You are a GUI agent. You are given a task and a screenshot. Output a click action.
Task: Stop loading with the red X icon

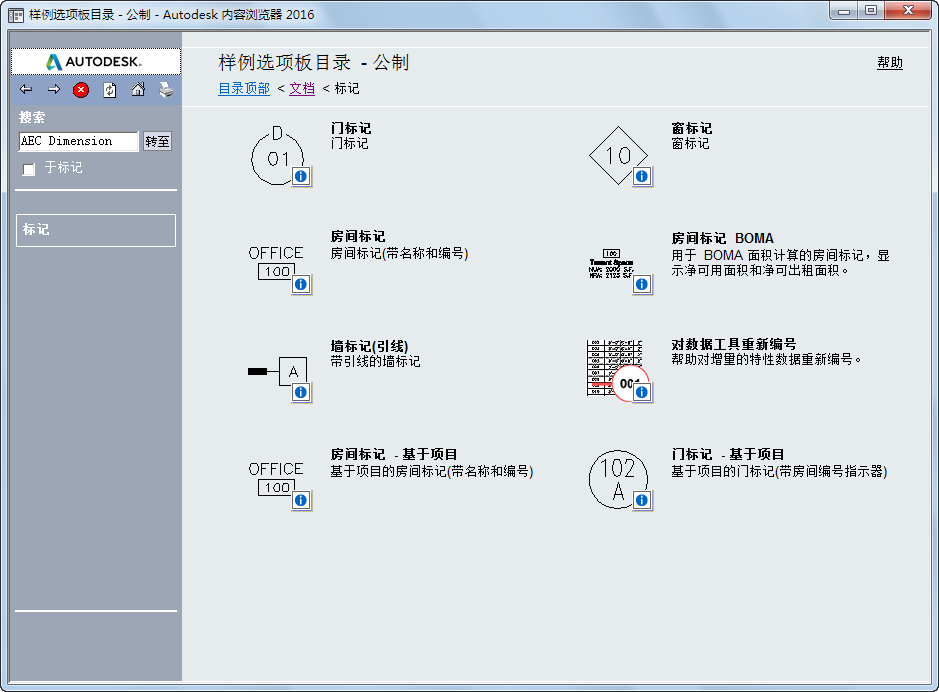coord(81,90)
